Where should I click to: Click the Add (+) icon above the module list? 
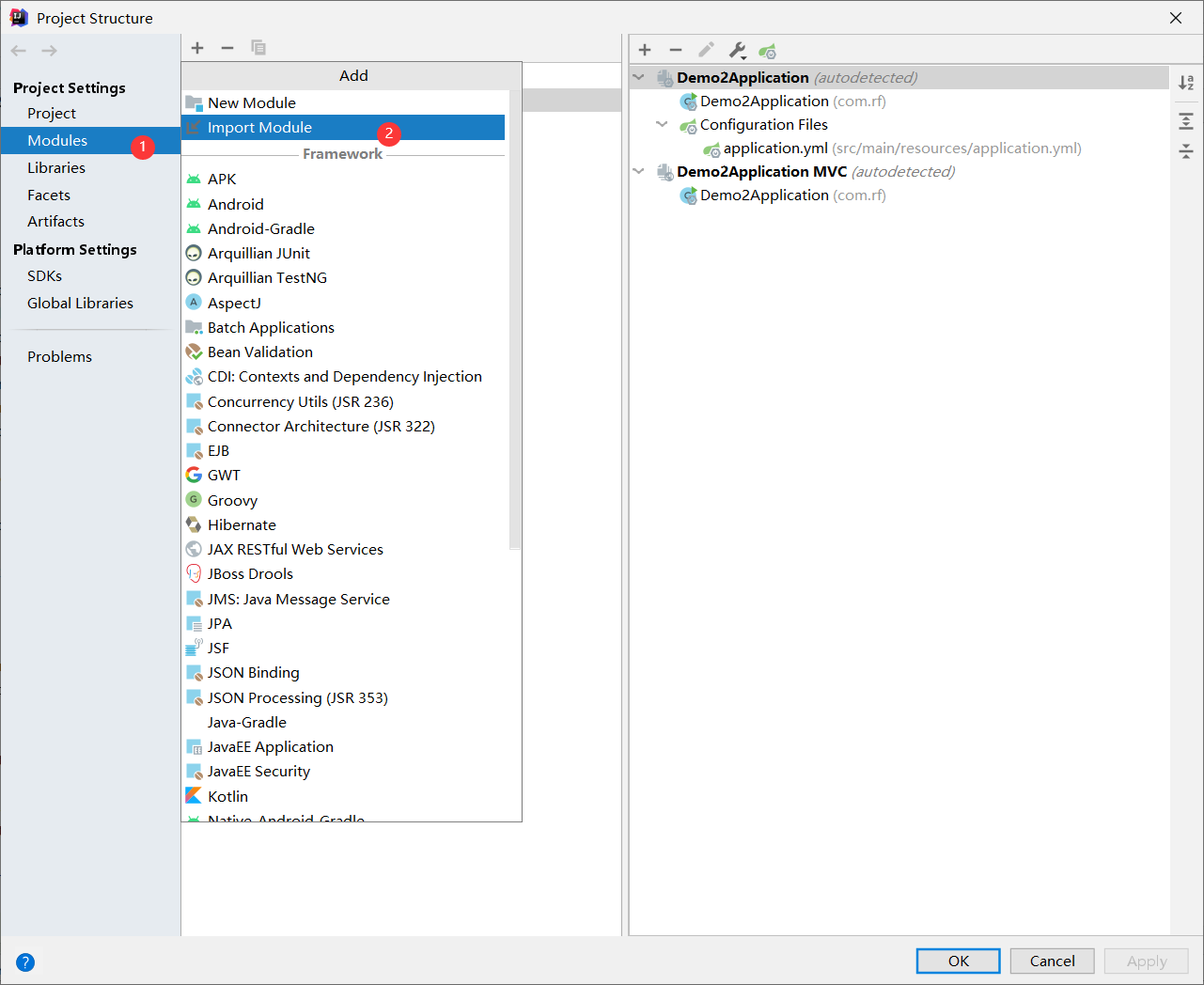[197, 48]
